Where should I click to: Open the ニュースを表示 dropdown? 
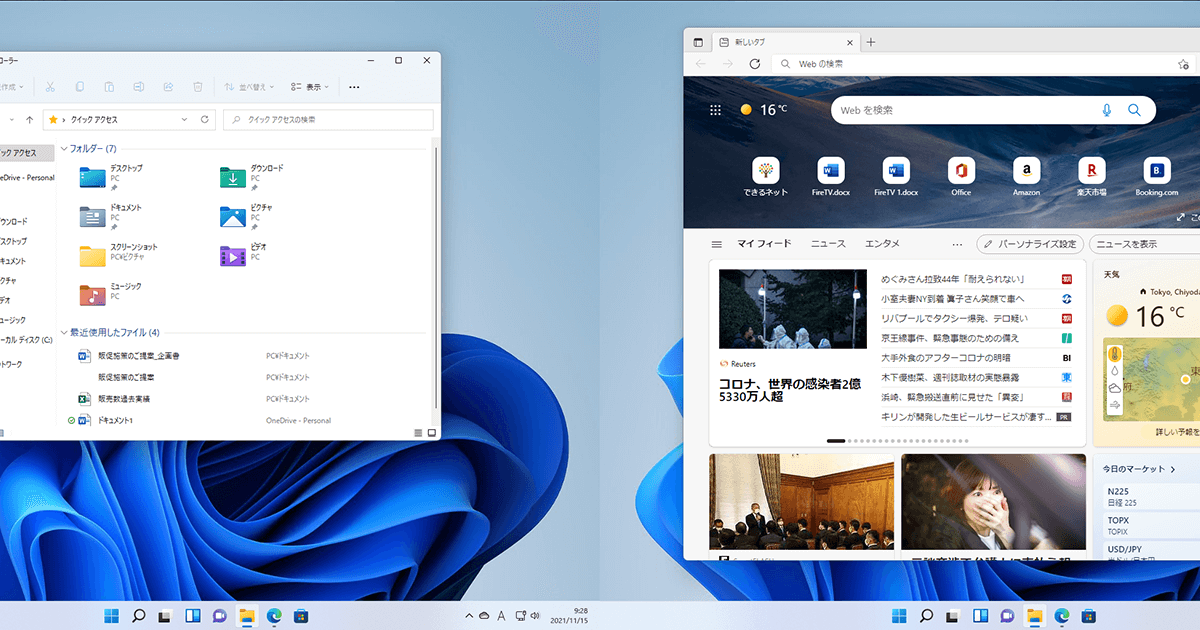tap(1145, 244)
